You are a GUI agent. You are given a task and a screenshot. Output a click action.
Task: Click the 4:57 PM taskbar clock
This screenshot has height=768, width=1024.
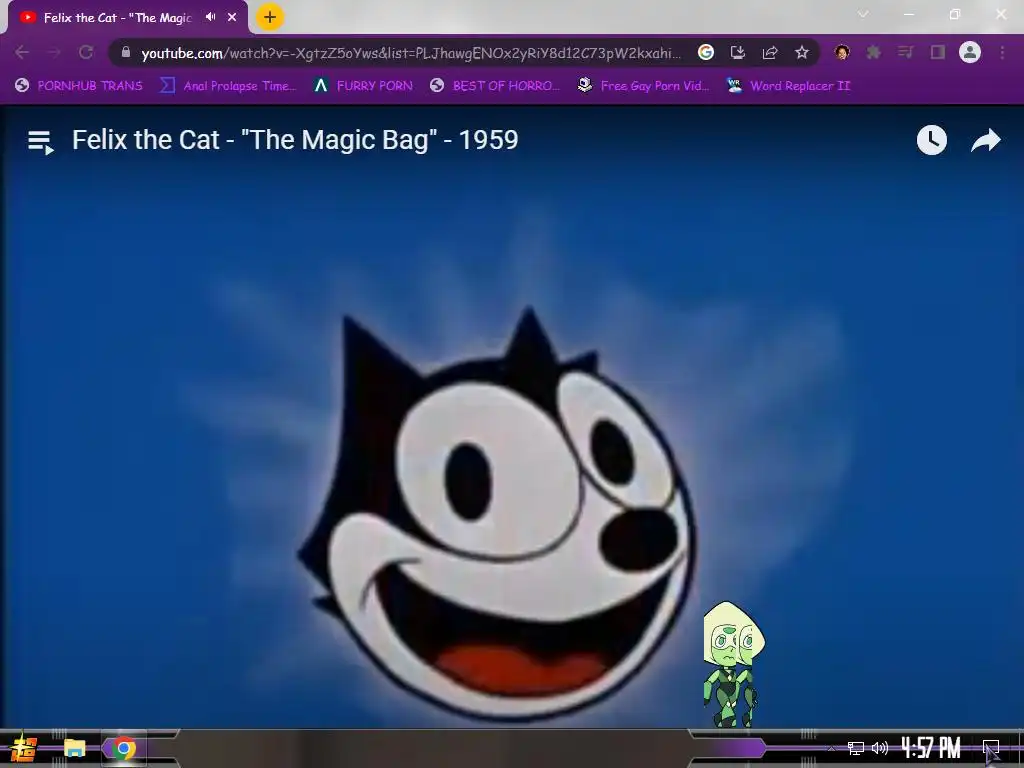pyautogui.click(x=931, y=748)
